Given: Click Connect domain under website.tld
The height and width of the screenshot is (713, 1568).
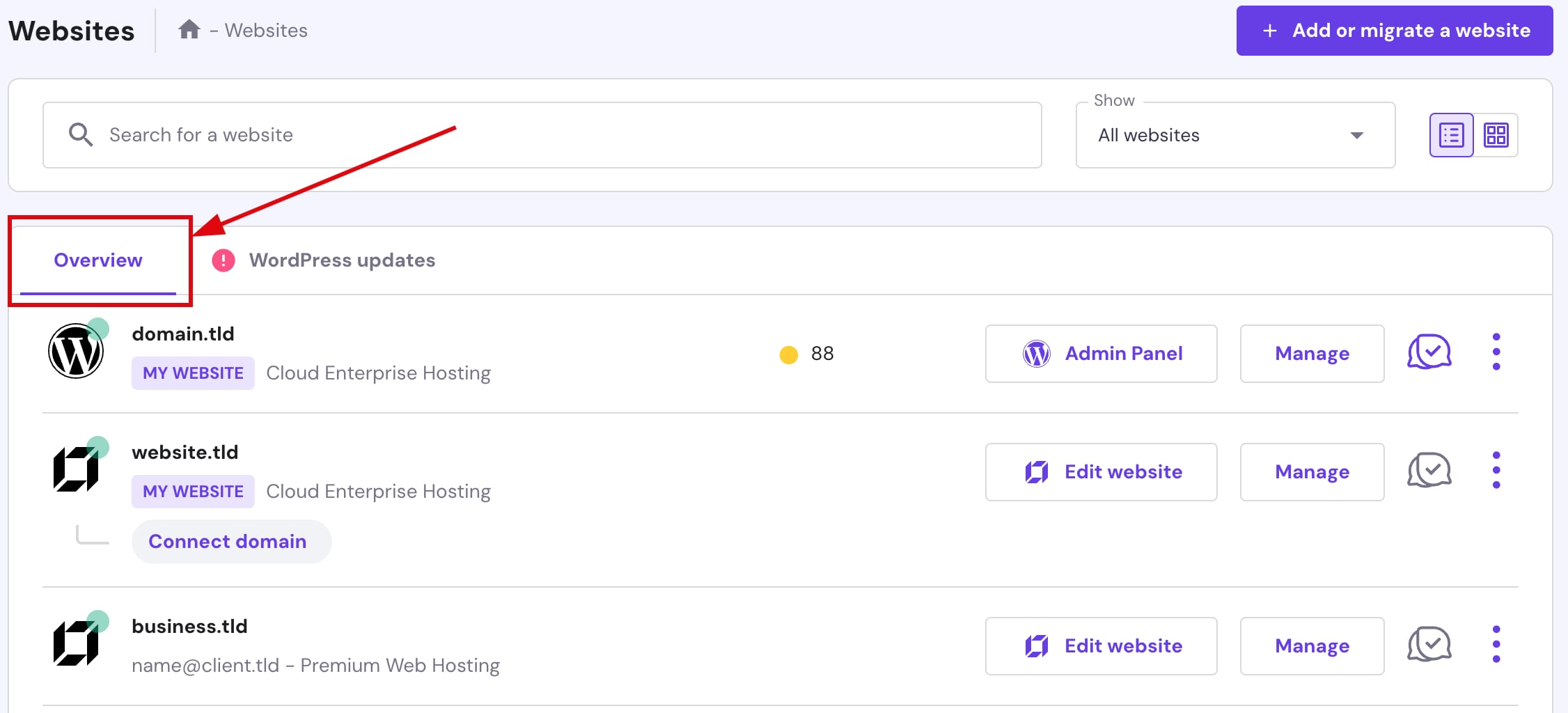Looking at the screenshot, I should (230, 541).
